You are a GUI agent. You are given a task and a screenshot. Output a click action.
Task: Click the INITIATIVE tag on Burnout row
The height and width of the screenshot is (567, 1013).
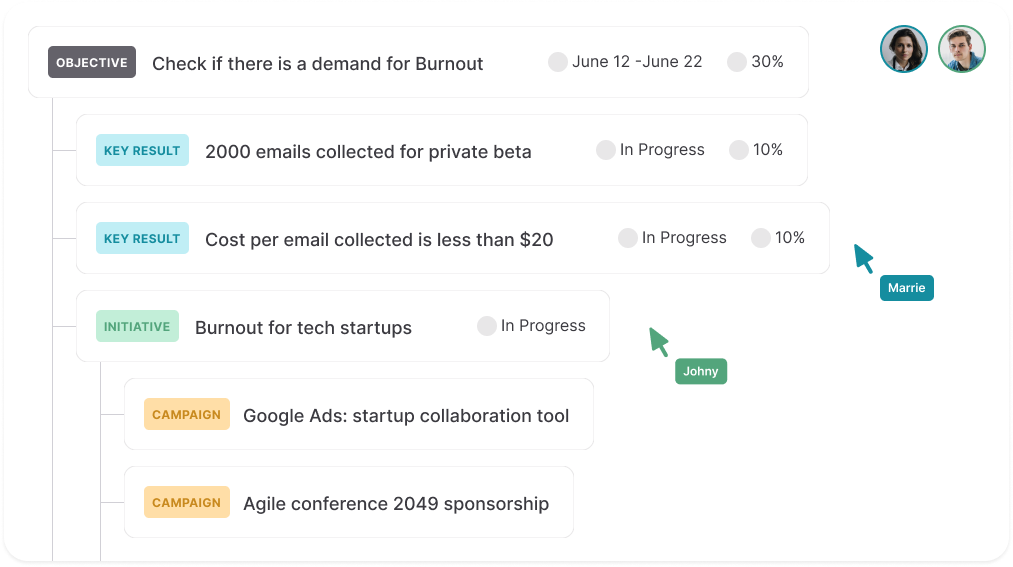[x=137, y=326]
